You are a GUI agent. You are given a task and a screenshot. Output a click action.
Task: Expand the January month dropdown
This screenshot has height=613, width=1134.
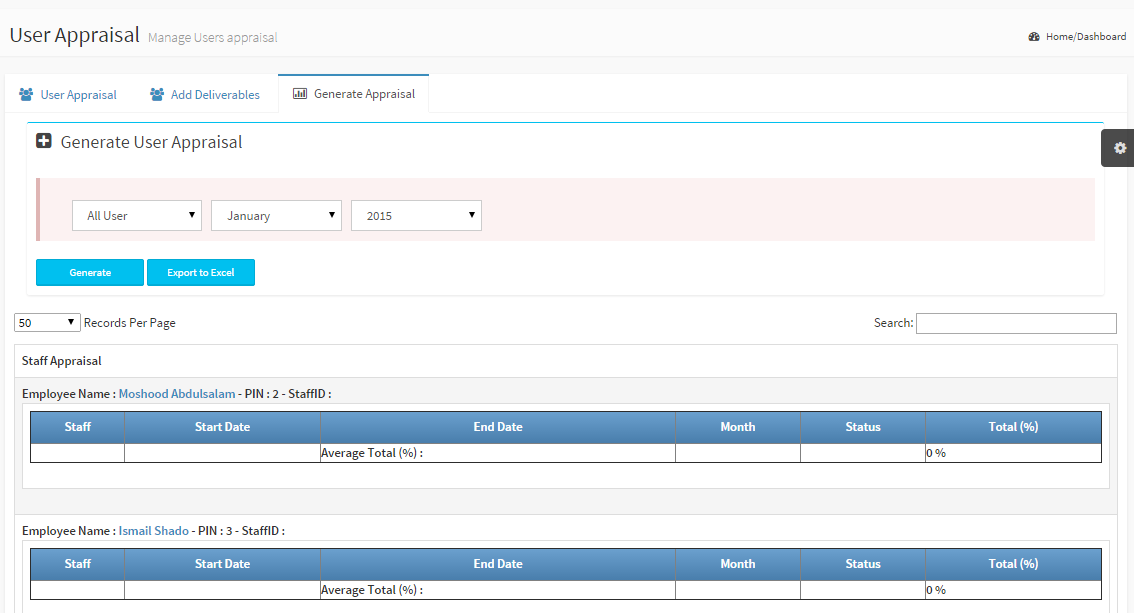(276, 216)
